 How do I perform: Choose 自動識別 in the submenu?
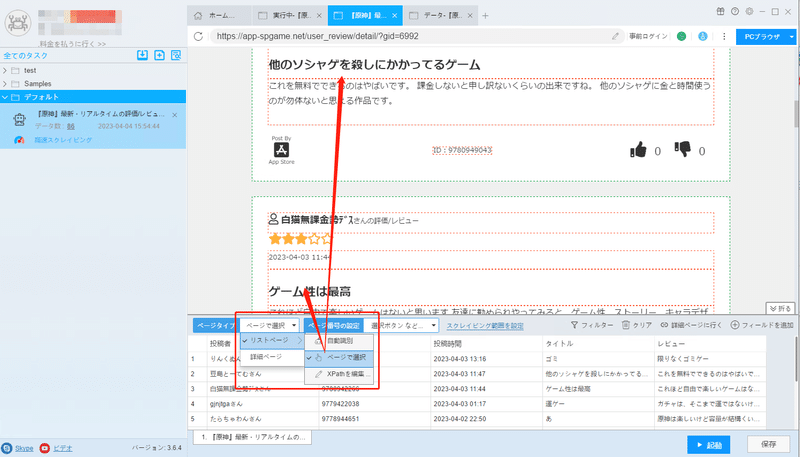pos(339,341)
